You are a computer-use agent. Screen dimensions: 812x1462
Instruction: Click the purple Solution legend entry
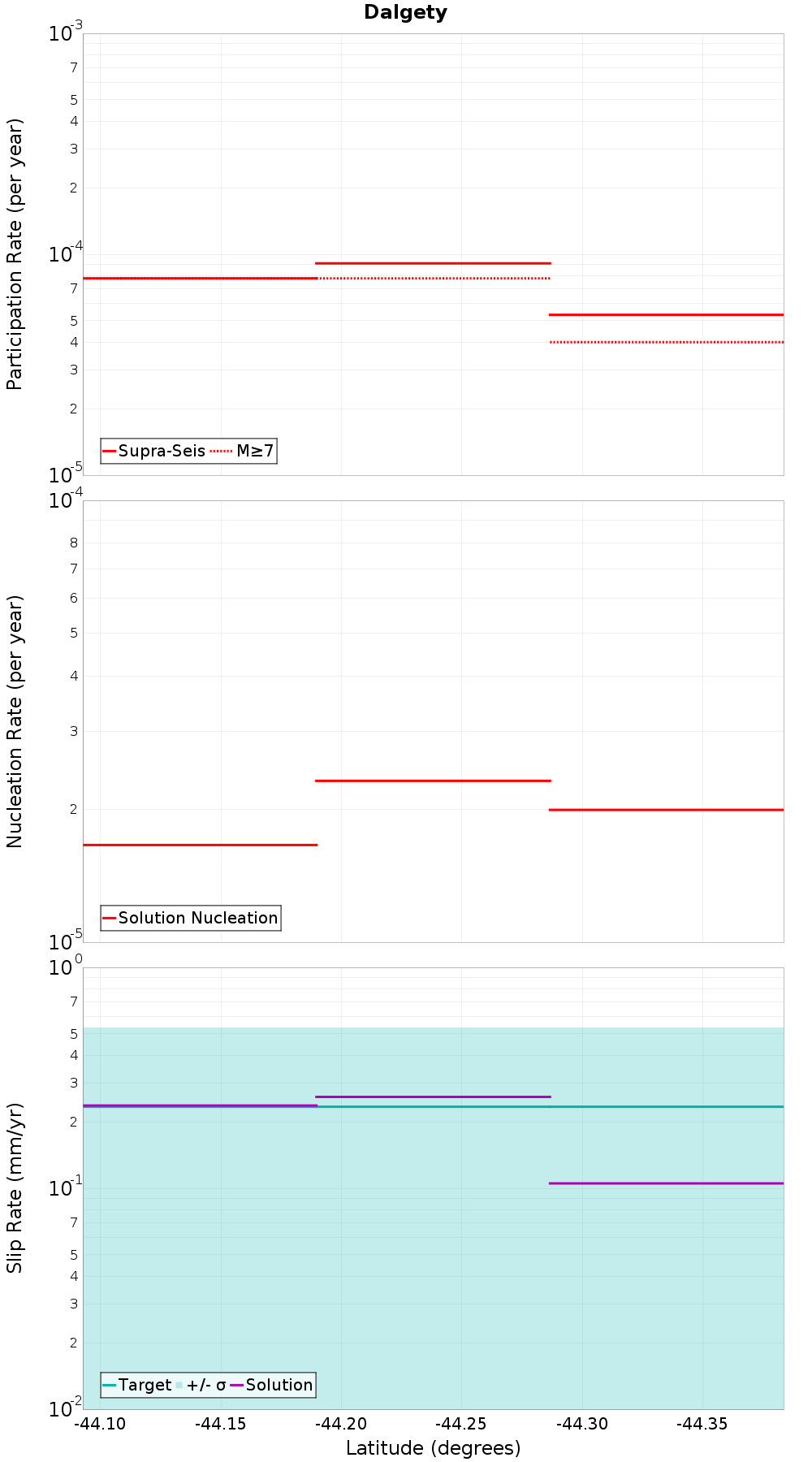click(271, 1385)
